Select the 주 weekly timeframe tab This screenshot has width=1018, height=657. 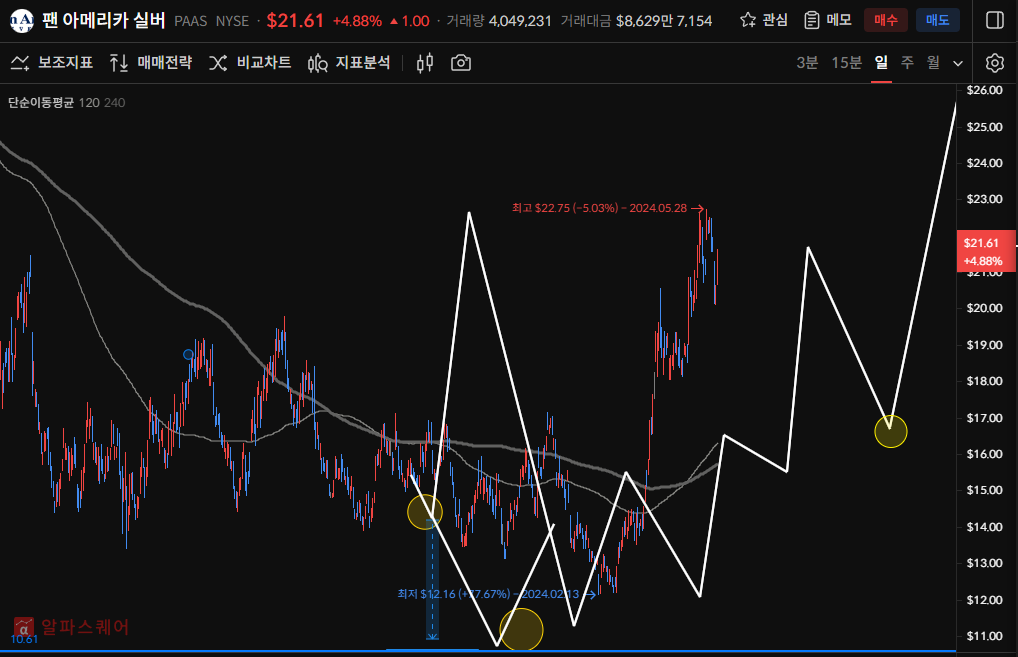907,62
